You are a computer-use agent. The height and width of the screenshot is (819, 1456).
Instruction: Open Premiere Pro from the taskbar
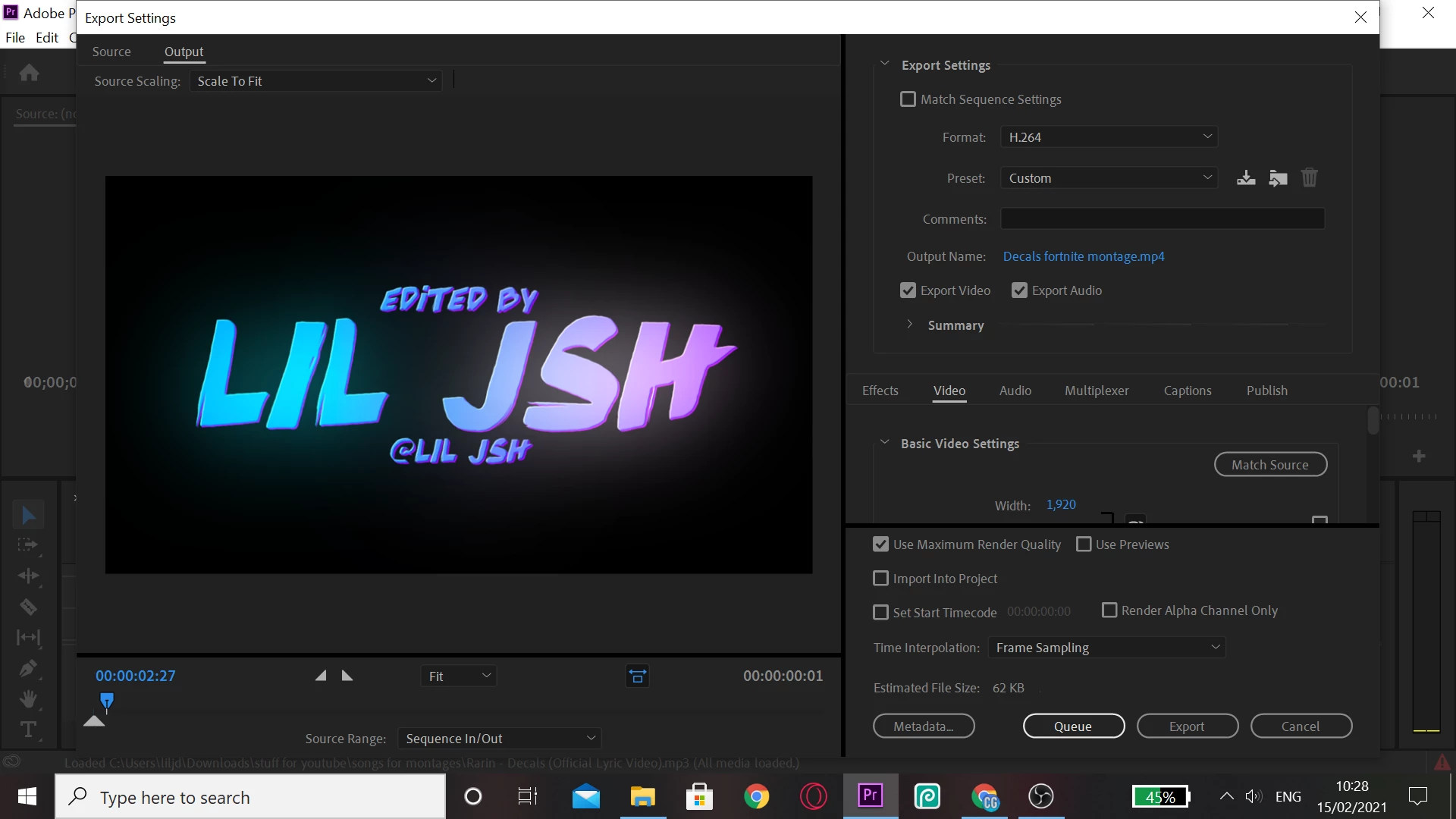(870, 796)
